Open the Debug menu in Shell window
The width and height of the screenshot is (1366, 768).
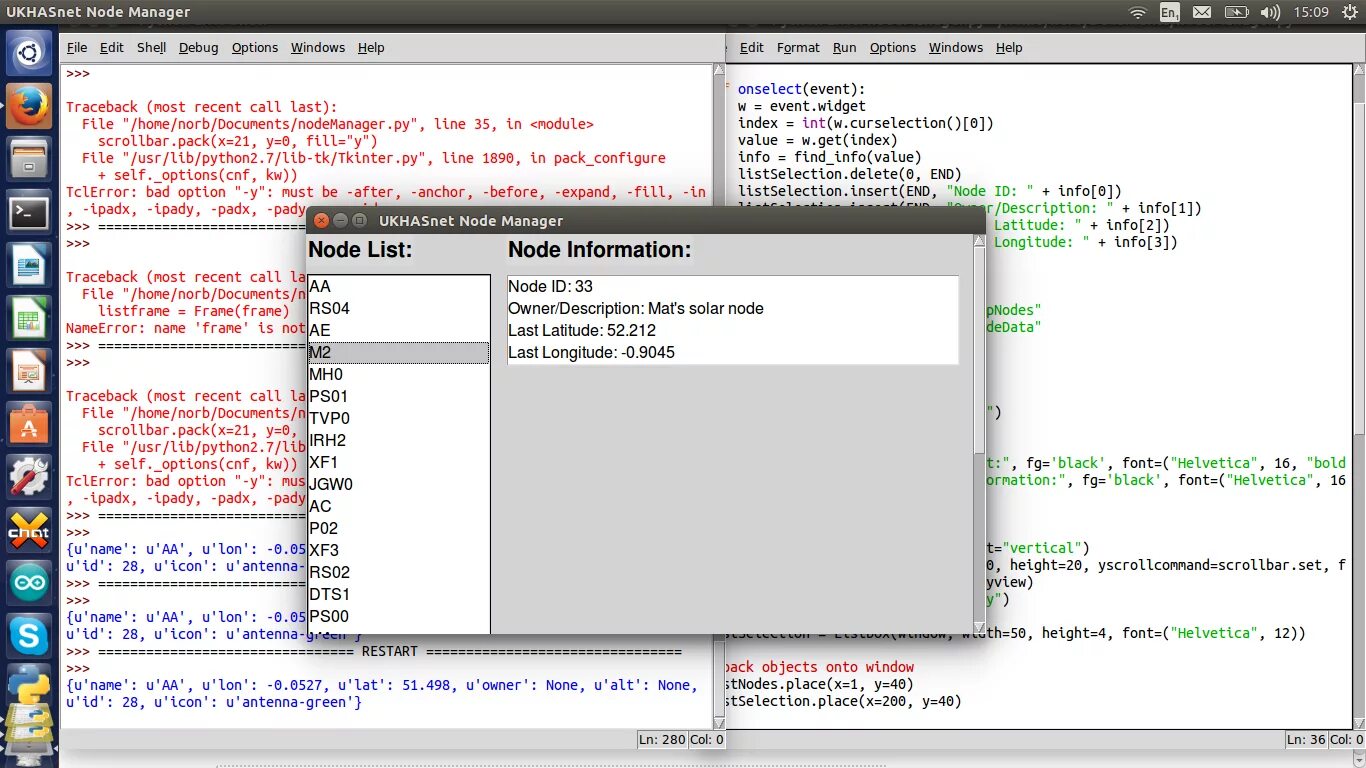pos(199,47)
